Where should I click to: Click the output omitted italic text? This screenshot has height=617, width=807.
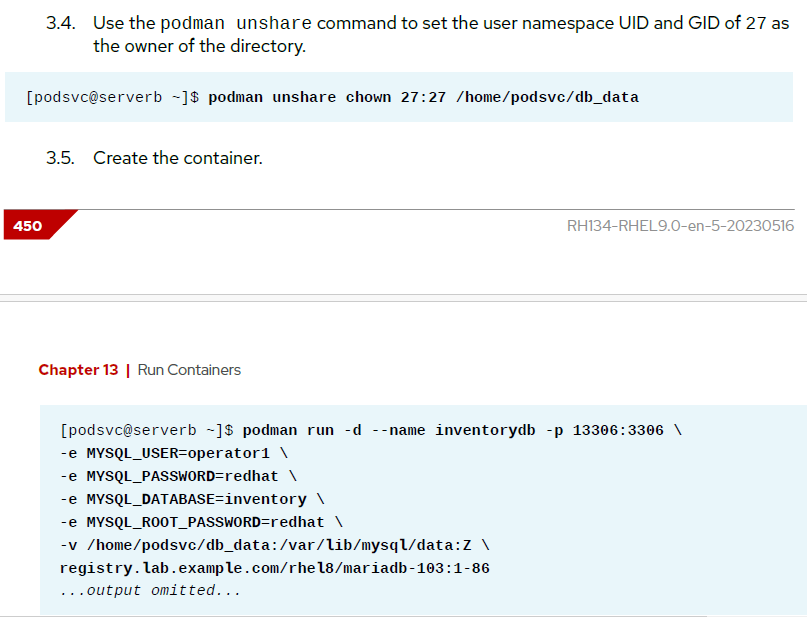click(x=150, y=590)
